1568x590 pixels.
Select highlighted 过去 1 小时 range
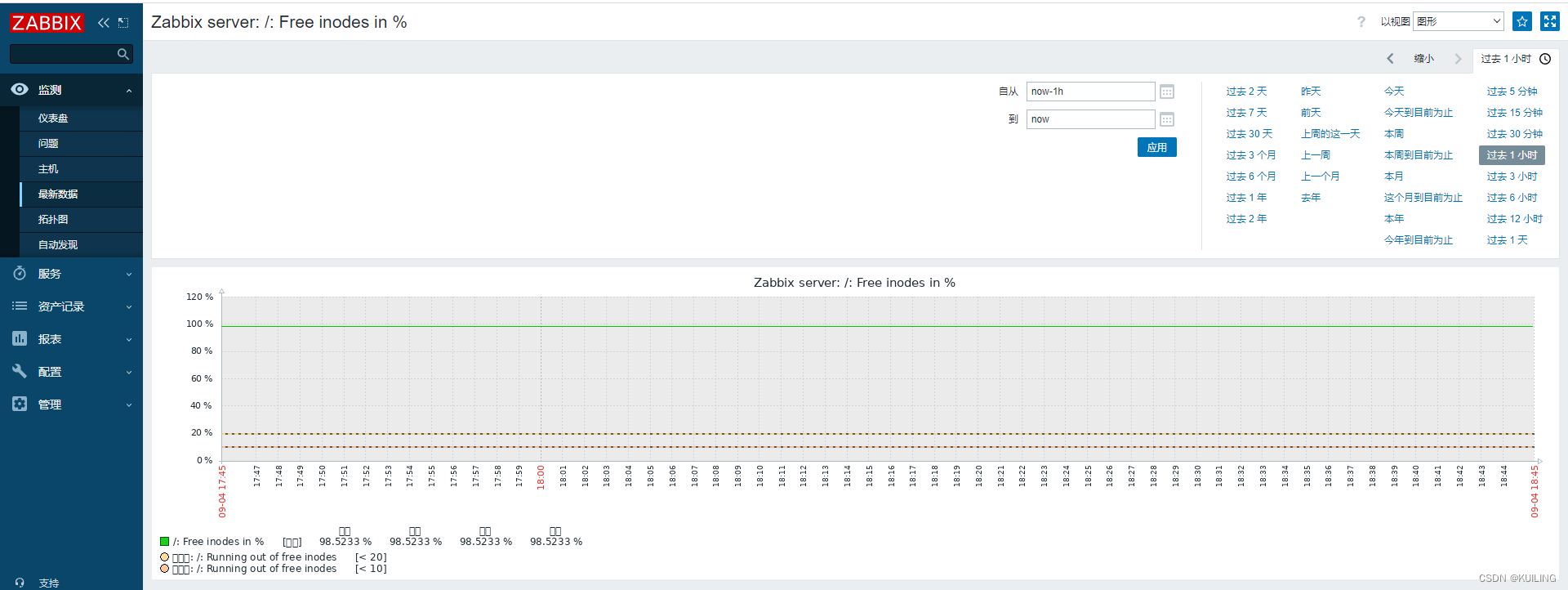click(1512, 155)
